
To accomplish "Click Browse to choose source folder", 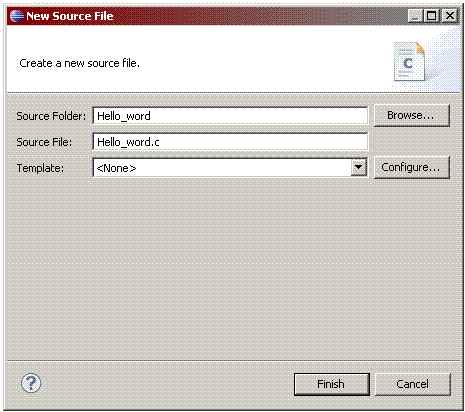I will coord(412,115).
